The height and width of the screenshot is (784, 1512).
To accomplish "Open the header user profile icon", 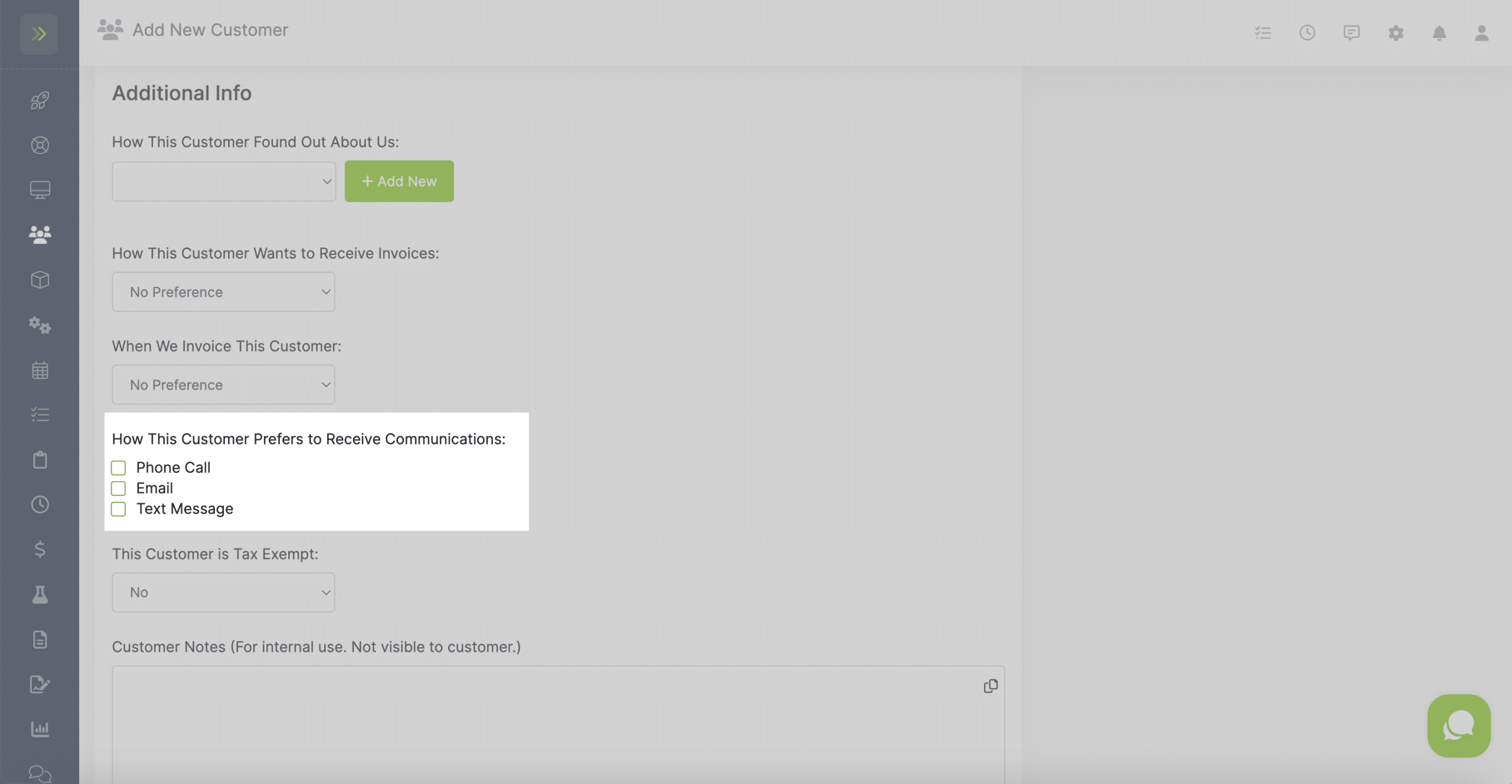I will (x=1481, y=32).
